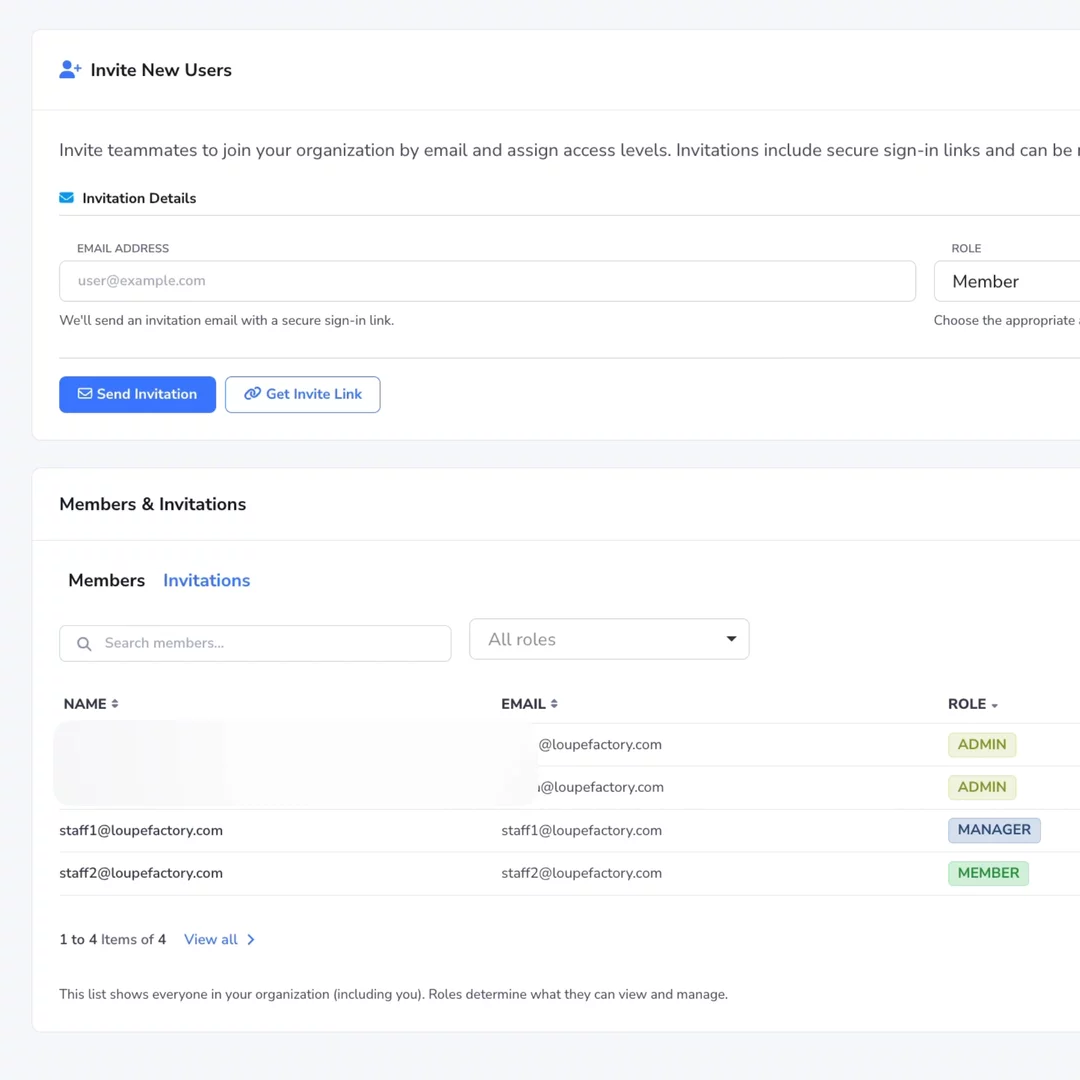The image size is (1080, 1080).
Task: Sort members by the NAME column arrows
Action: click(115, 704)
